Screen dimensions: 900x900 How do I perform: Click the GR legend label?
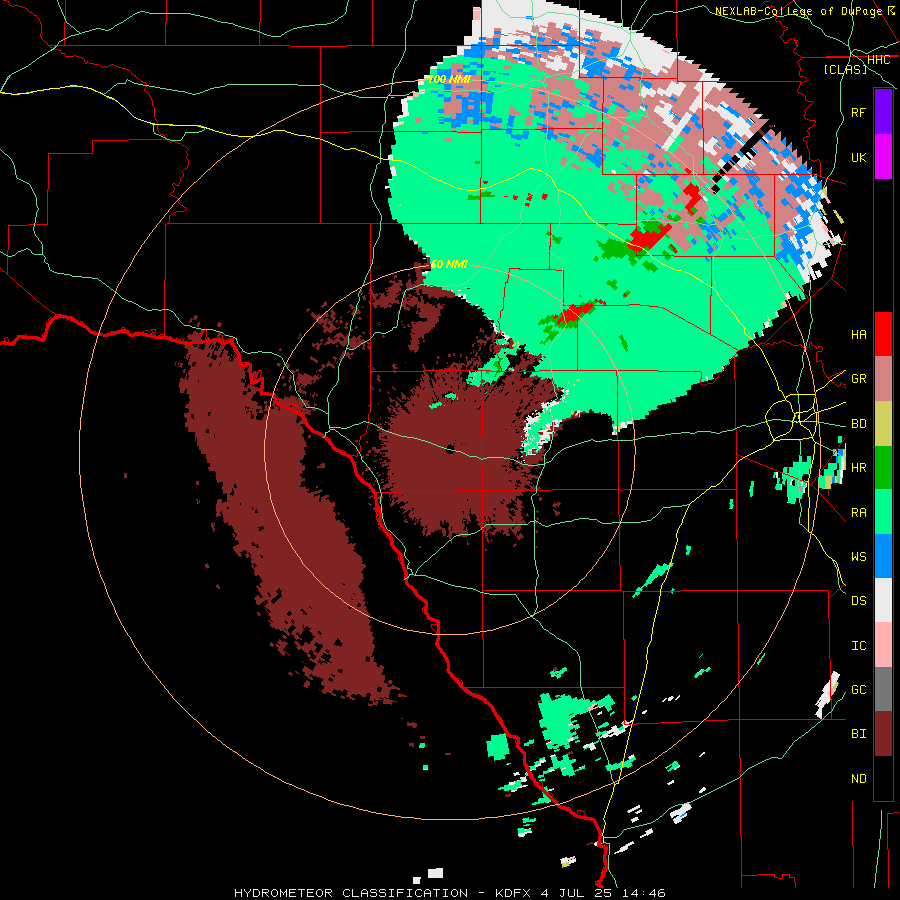pos(859,379)
